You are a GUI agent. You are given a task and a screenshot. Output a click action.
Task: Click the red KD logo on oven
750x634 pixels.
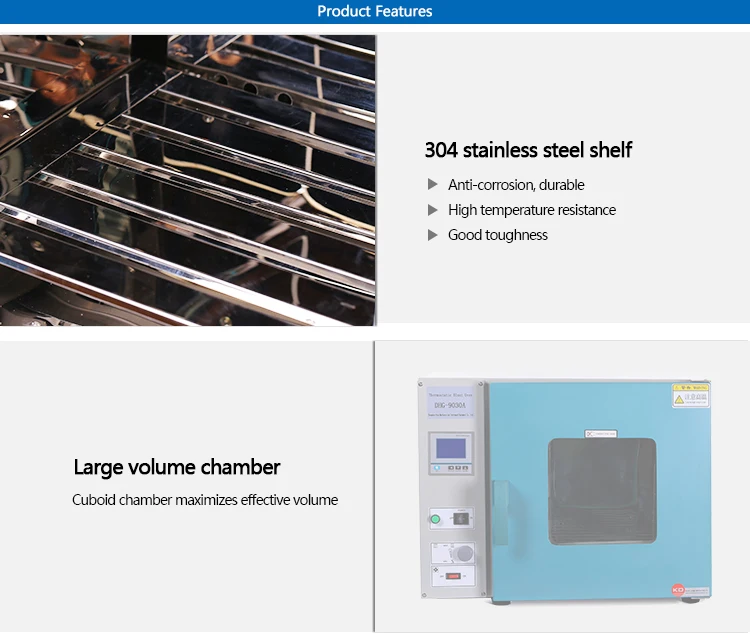(678, 591)
